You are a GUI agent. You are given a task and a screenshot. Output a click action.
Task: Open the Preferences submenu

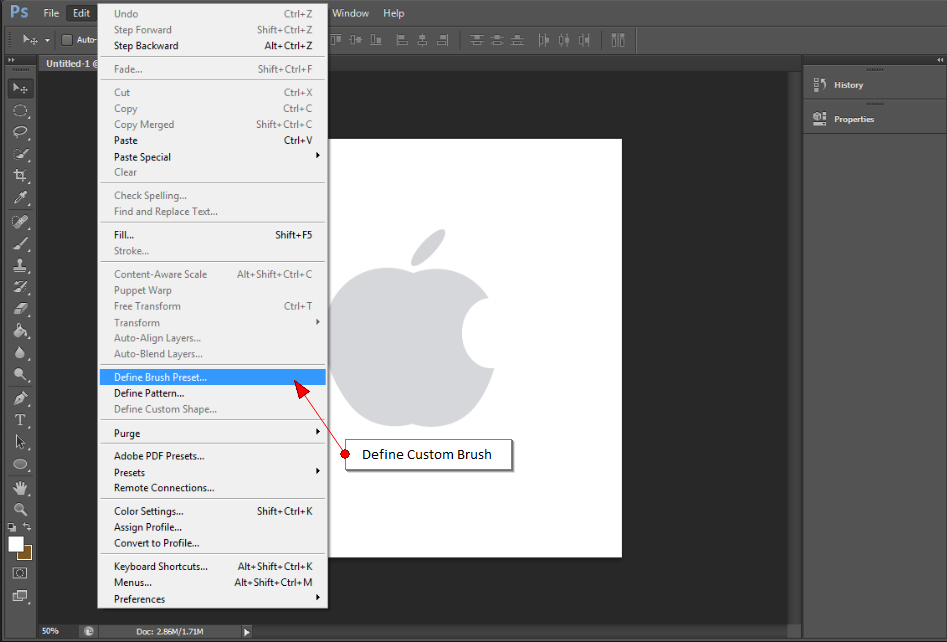point(213,599)
